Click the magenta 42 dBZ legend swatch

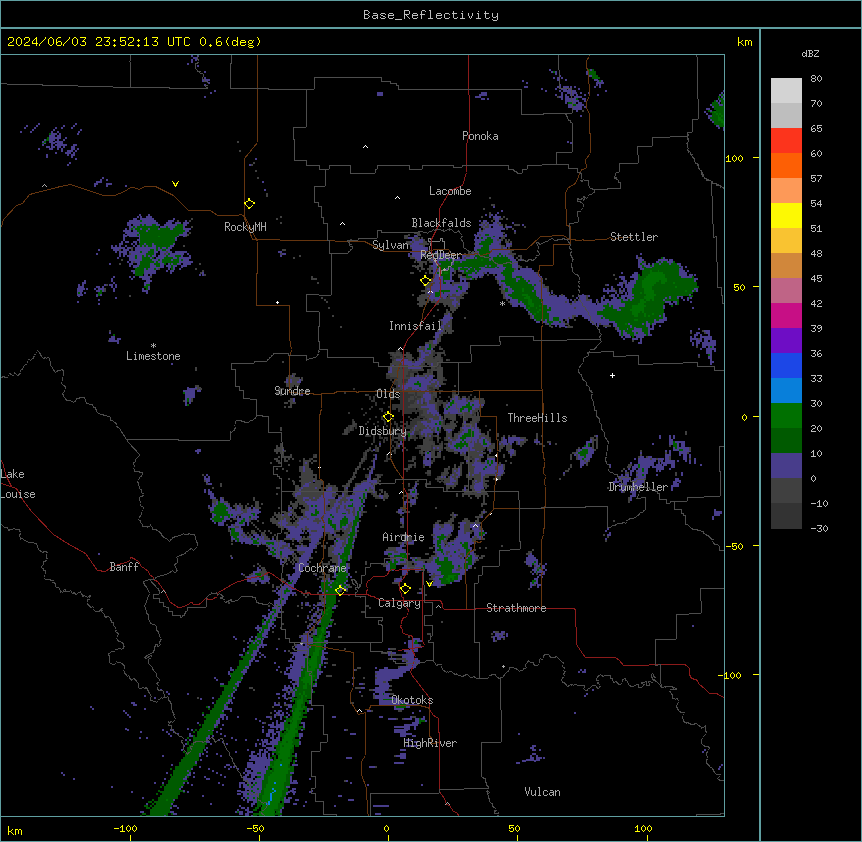tap(786, 315)
